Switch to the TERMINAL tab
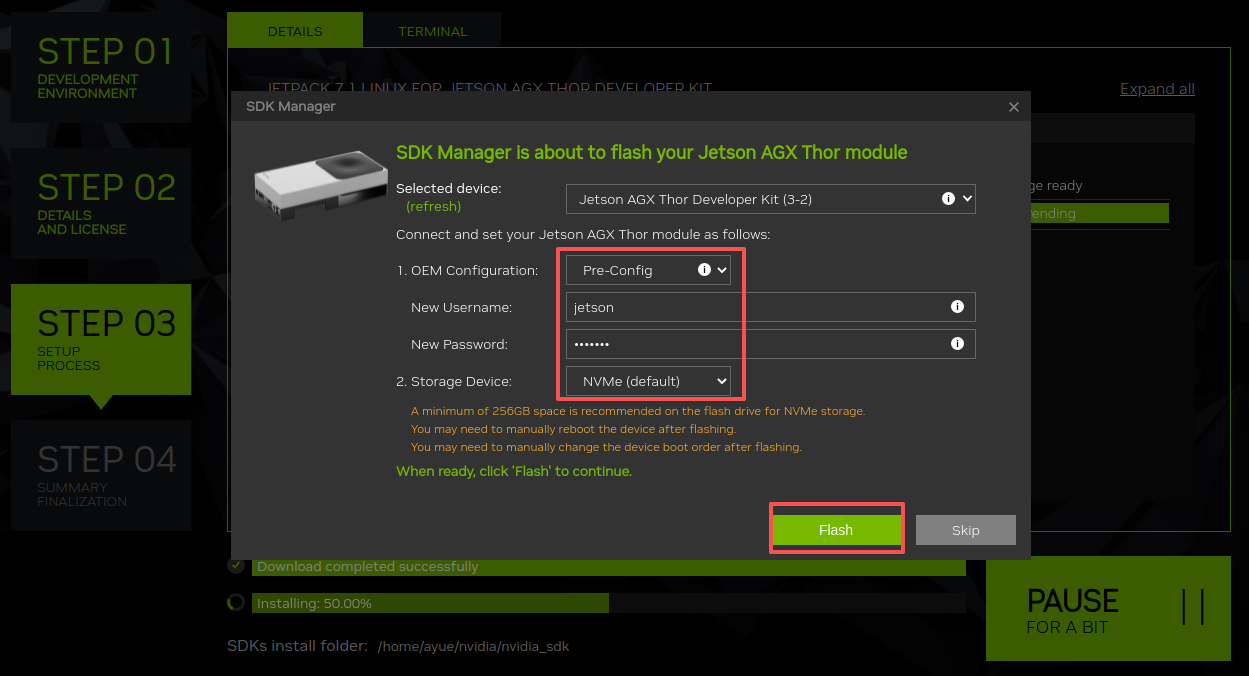Screen dimensions: 1249x676 433,31
